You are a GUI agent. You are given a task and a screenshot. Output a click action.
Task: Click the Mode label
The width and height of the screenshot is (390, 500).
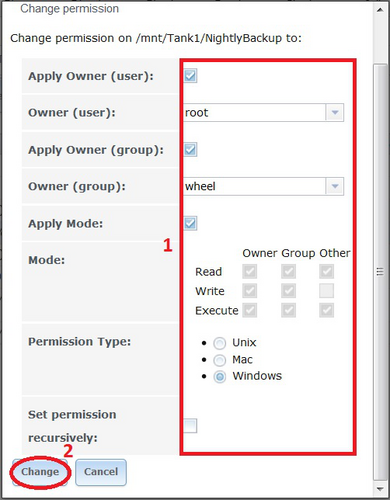tap(47, 260)
